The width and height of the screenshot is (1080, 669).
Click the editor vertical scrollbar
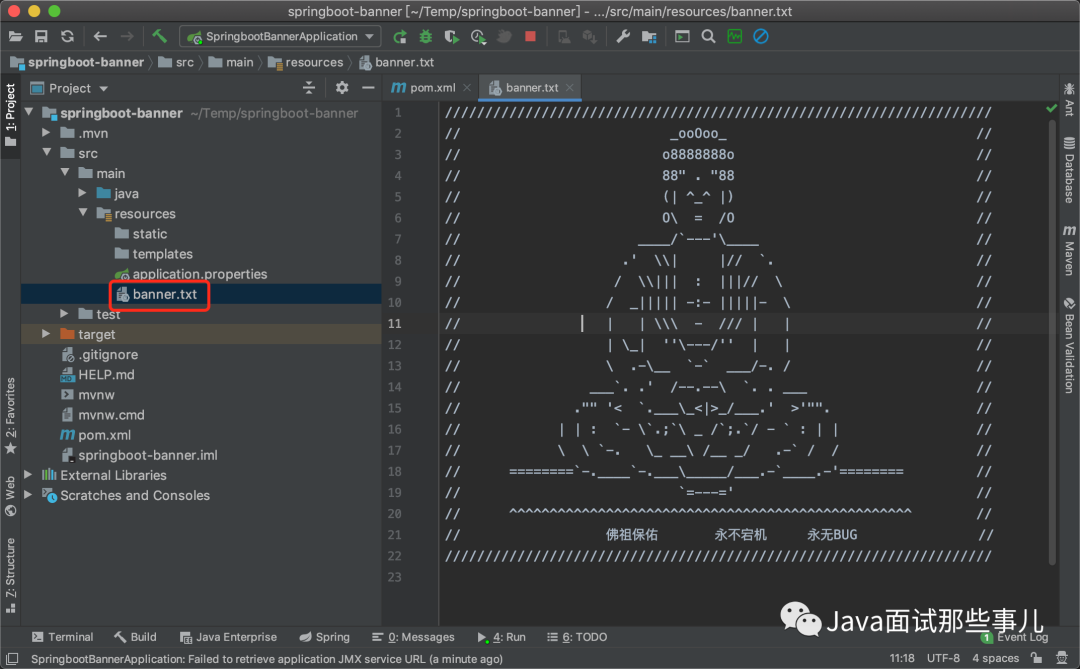[1052, 342]
